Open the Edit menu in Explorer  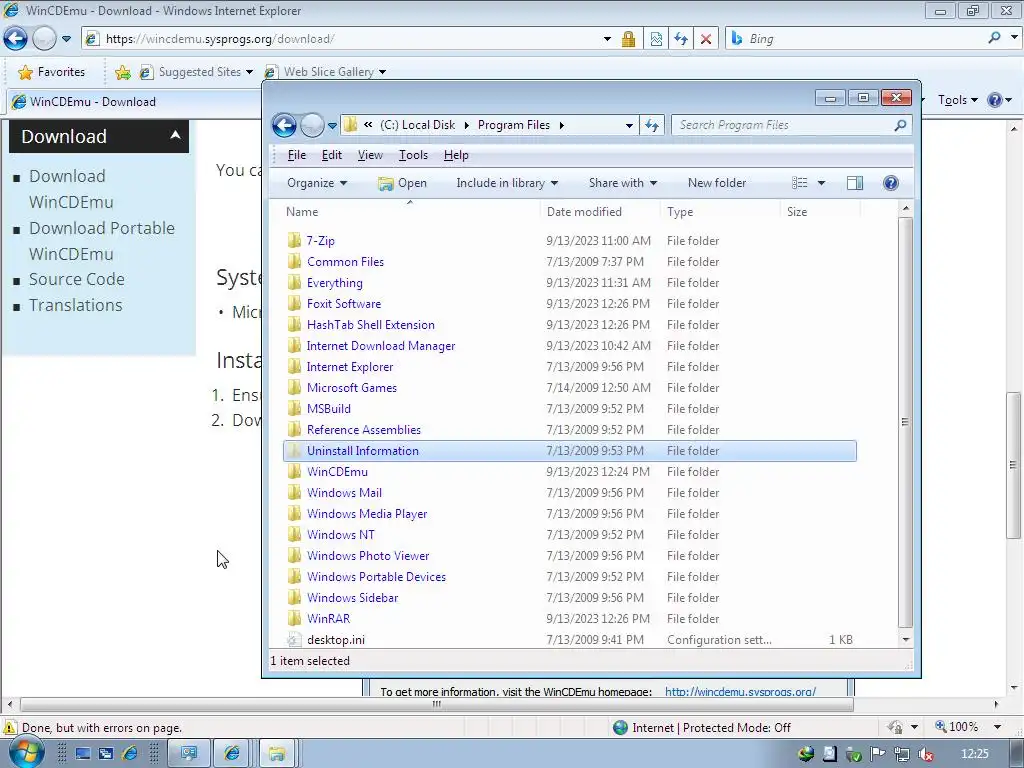(x=332, y=155)
